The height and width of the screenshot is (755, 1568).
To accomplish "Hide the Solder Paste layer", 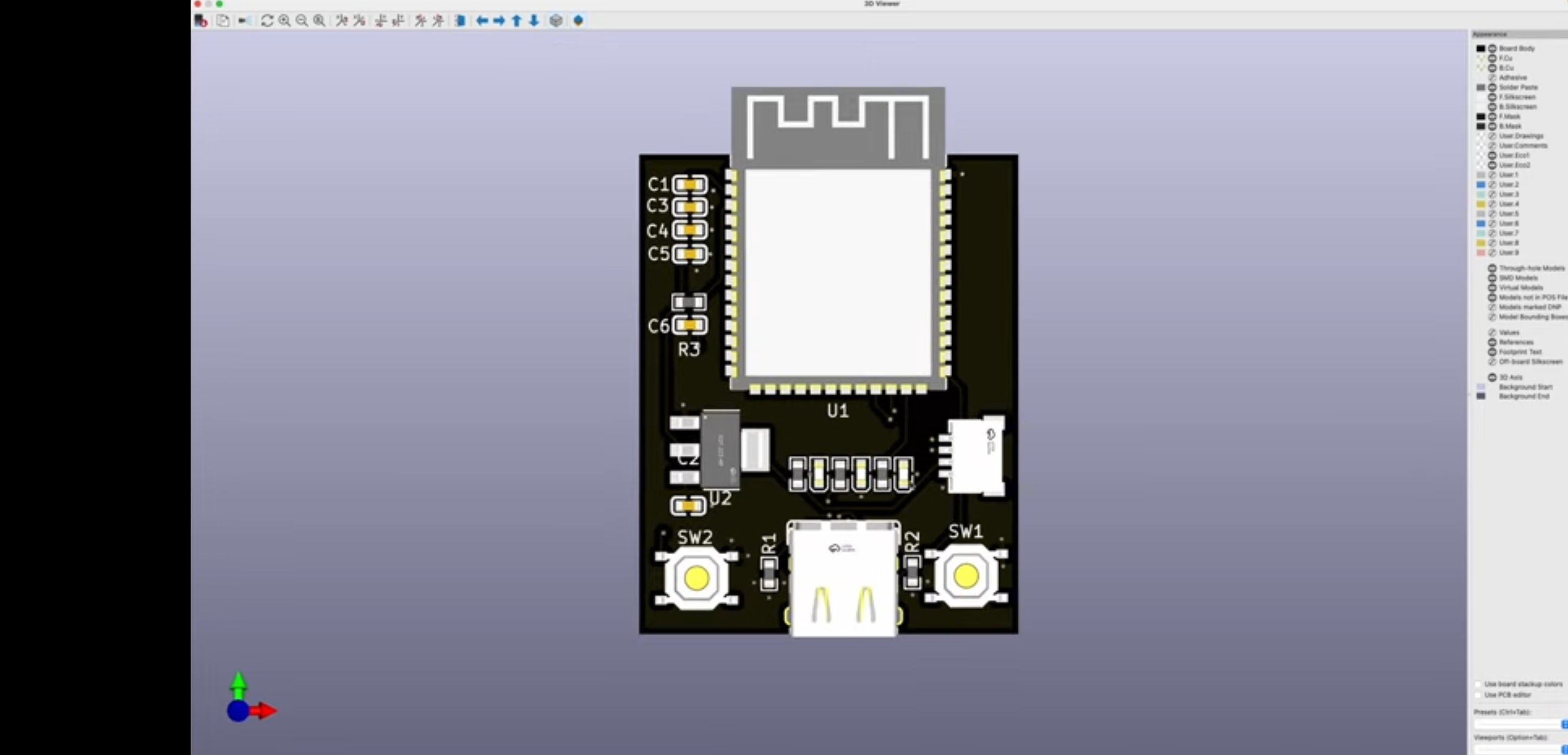I will (x=1492, y=87).
